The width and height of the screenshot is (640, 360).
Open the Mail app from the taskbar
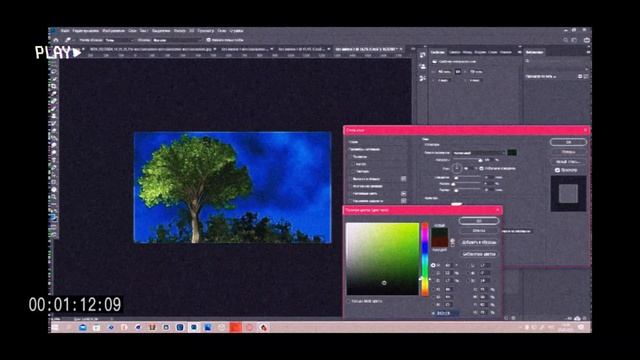point(83,327)
